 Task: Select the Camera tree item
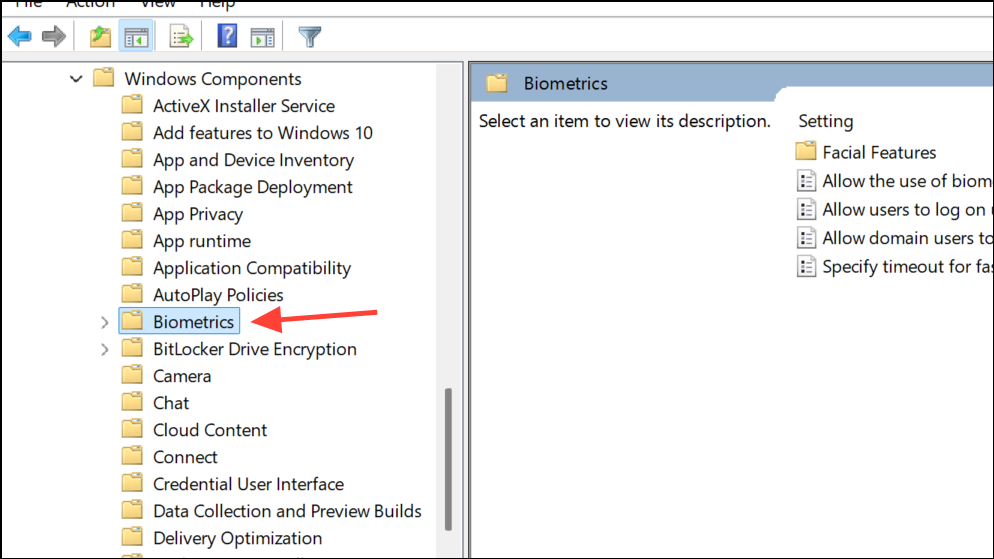(x=182, y=376)
